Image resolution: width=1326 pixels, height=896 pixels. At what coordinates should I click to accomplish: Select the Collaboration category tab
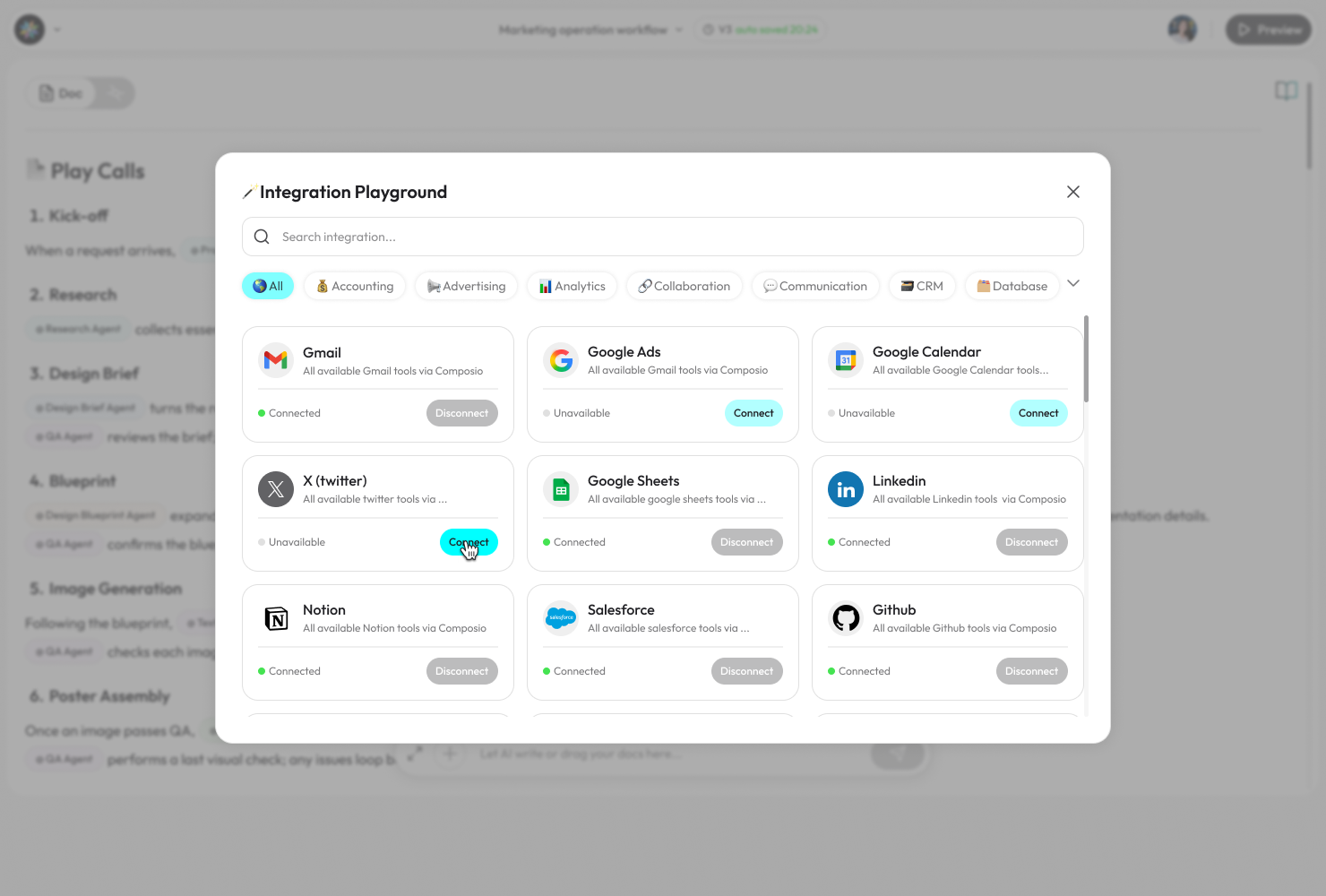[x=685, y=286]
